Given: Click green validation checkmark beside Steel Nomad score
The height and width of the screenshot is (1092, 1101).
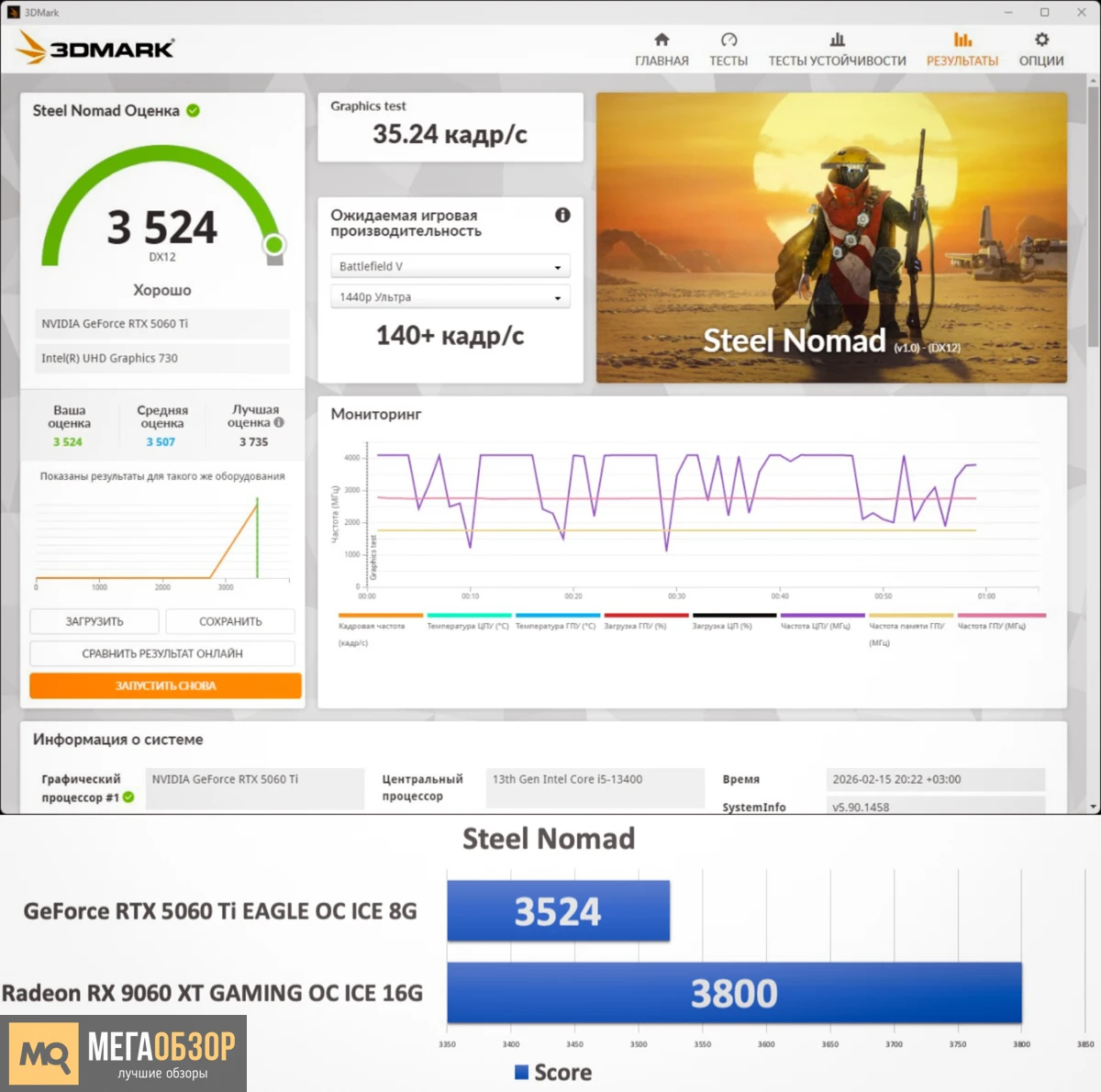Looking at the screenshot, I should tap(194, 110).
